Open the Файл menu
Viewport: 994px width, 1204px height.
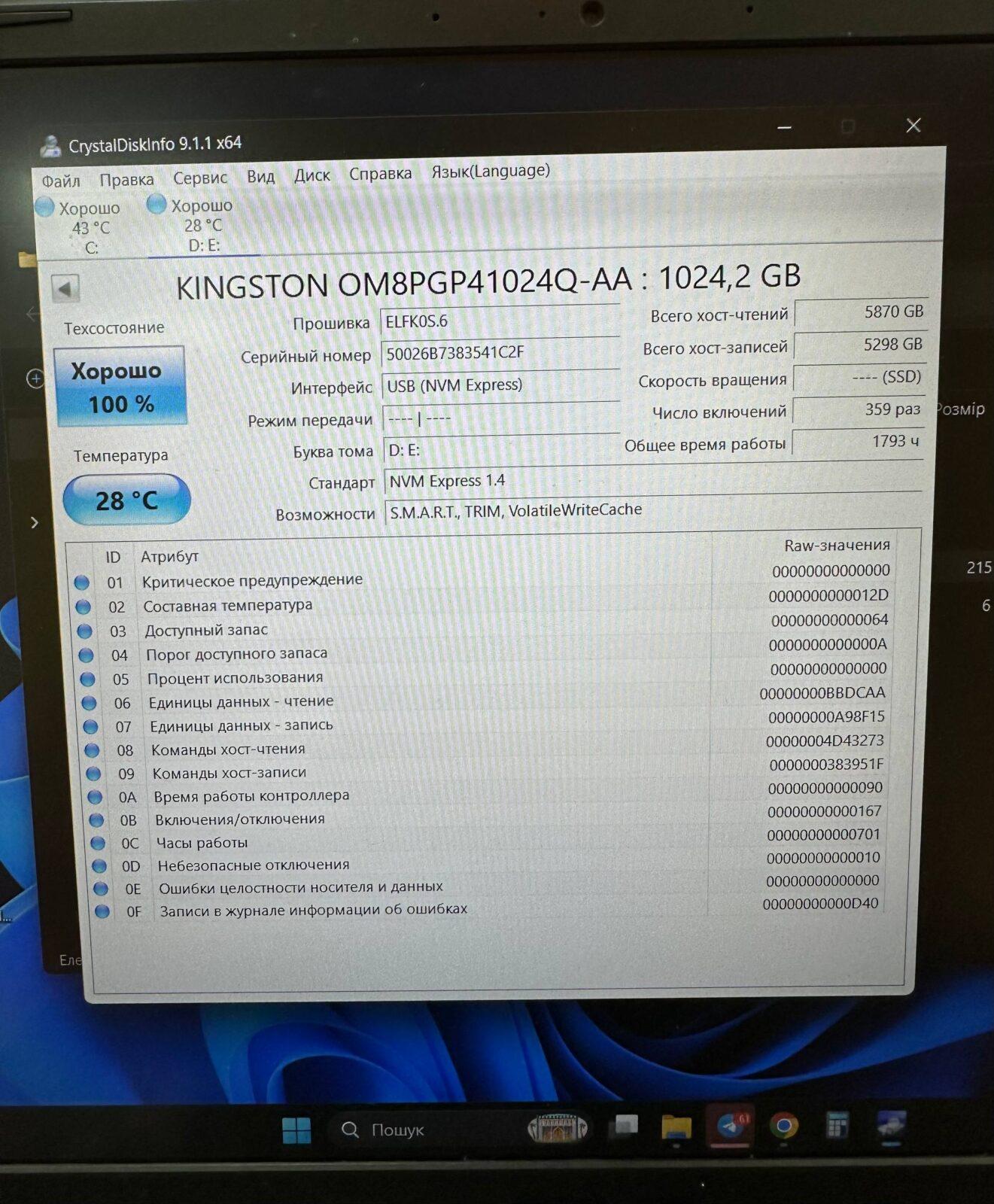(60, 181)
